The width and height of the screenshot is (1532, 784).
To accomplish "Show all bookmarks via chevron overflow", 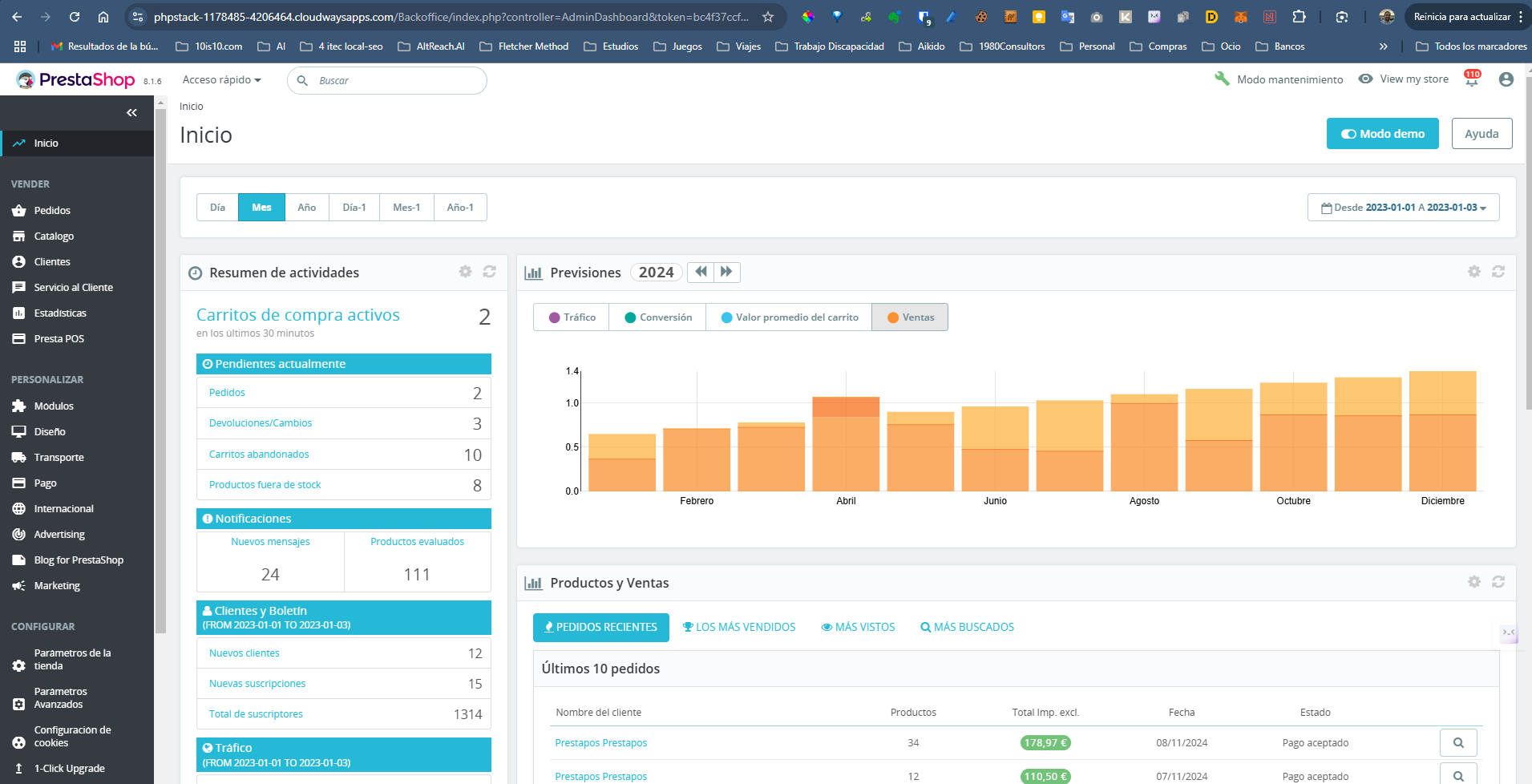I will pos(1383,46).
